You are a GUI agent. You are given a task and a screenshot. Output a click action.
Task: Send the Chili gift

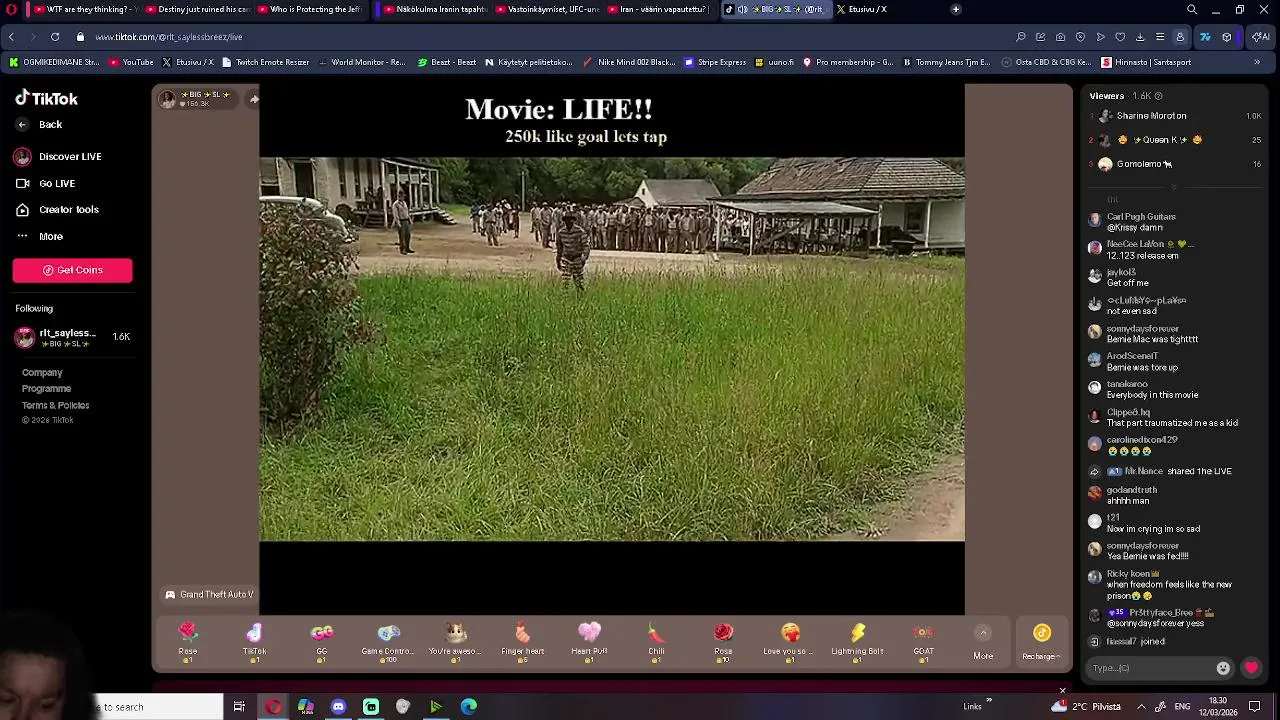656,641
